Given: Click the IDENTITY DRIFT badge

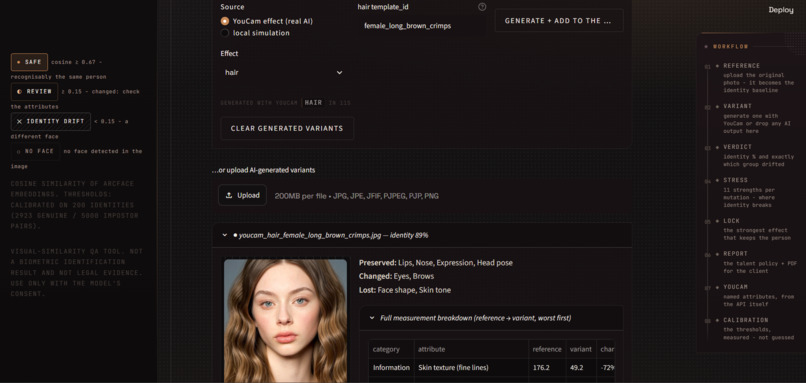Looking at the screenshot, I should coord(50,121).
